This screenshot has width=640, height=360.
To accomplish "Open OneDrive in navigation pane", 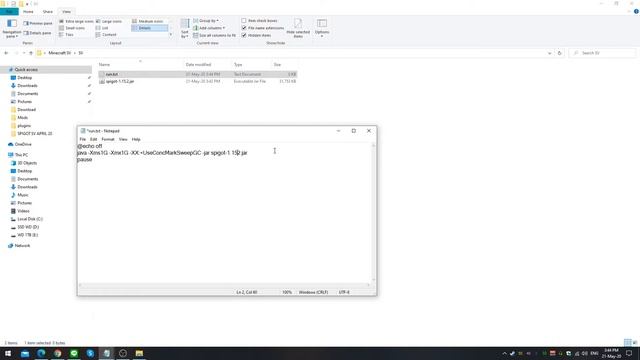I will click(23, 144).
